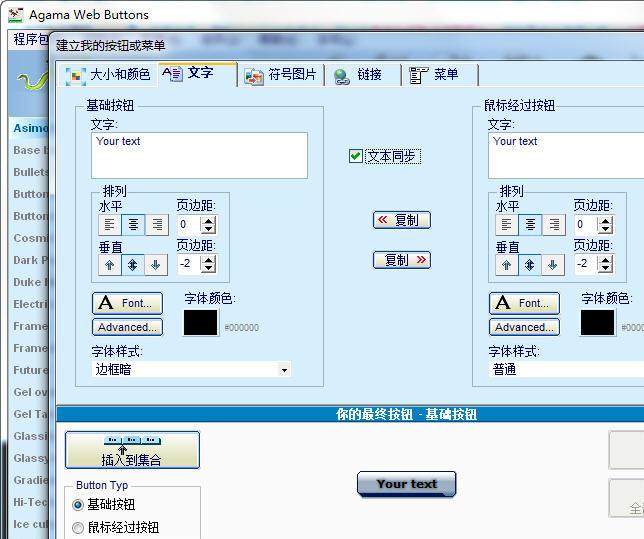Screen dimensions: 644x539
Task: Select Ice cu... category in sidebar
Action: pyautogui.click(x=30, y=524)
